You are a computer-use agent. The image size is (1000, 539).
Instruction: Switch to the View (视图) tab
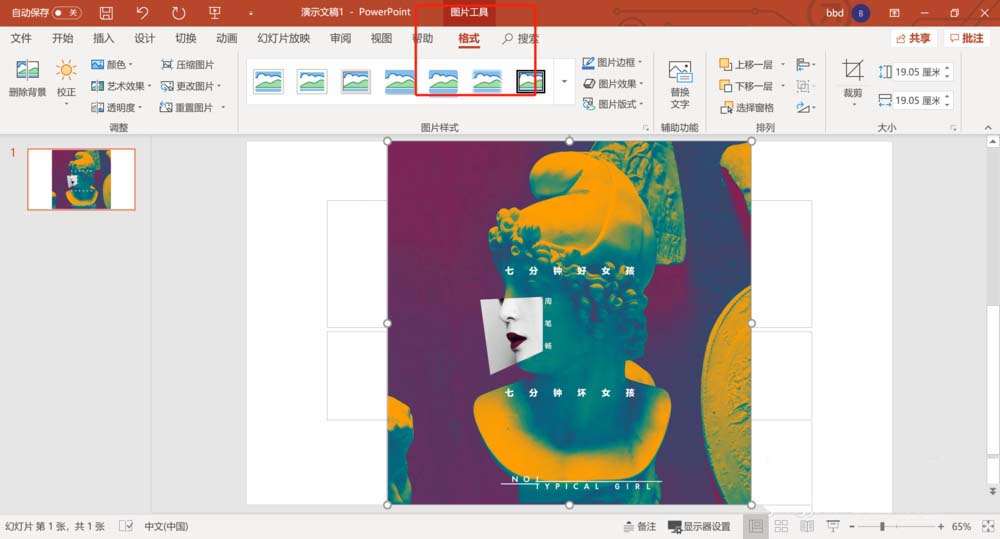381,38
